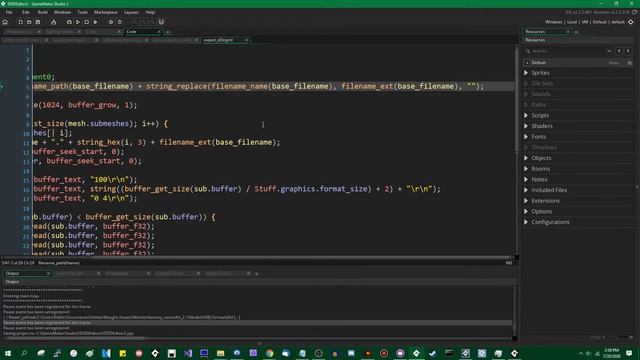Open Visual Studio from the taskbar

click(188, 353)
